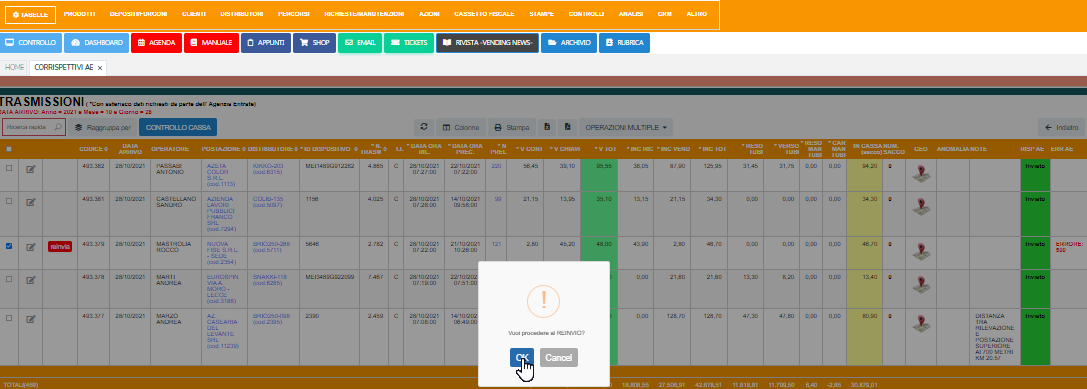Sort by N. TRASM column header

click(x=375, y=149)
